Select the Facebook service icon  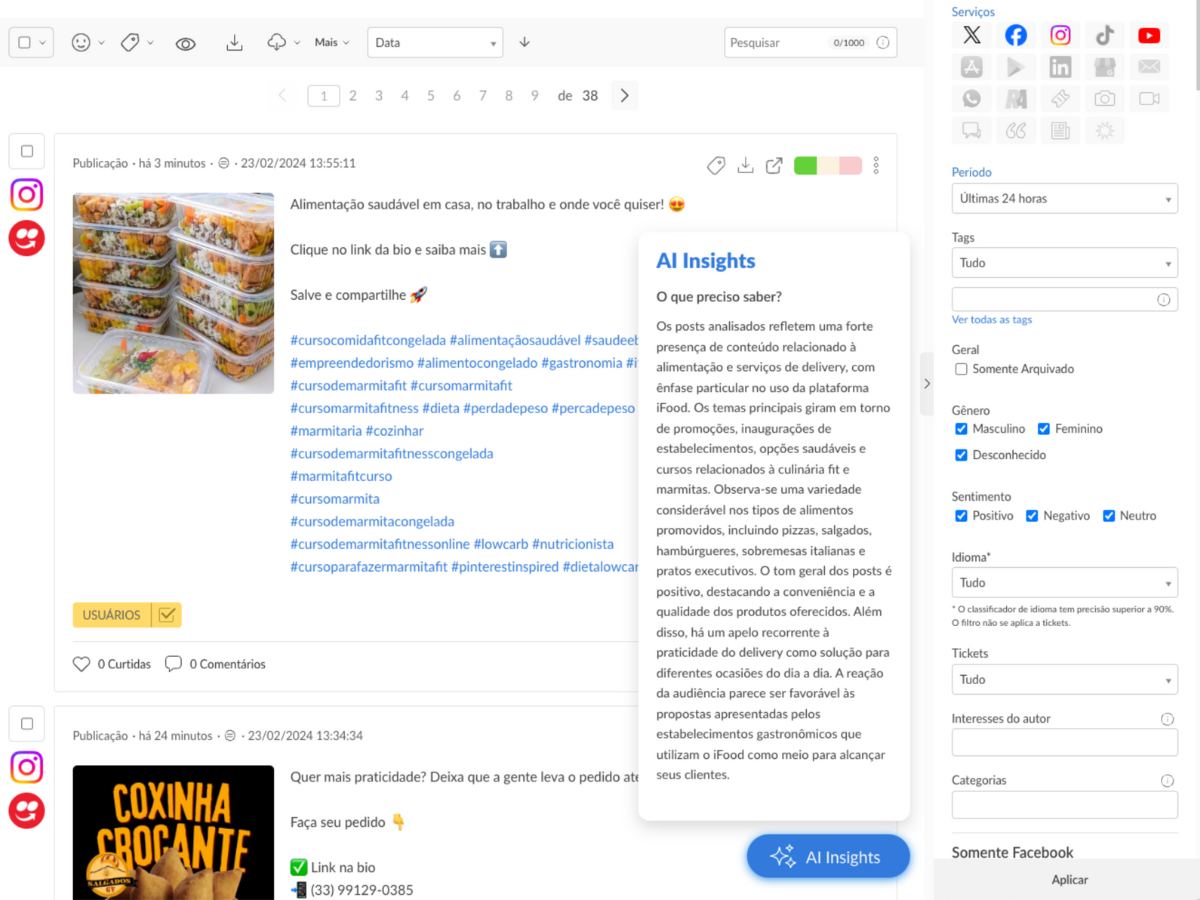(1016, 36)
